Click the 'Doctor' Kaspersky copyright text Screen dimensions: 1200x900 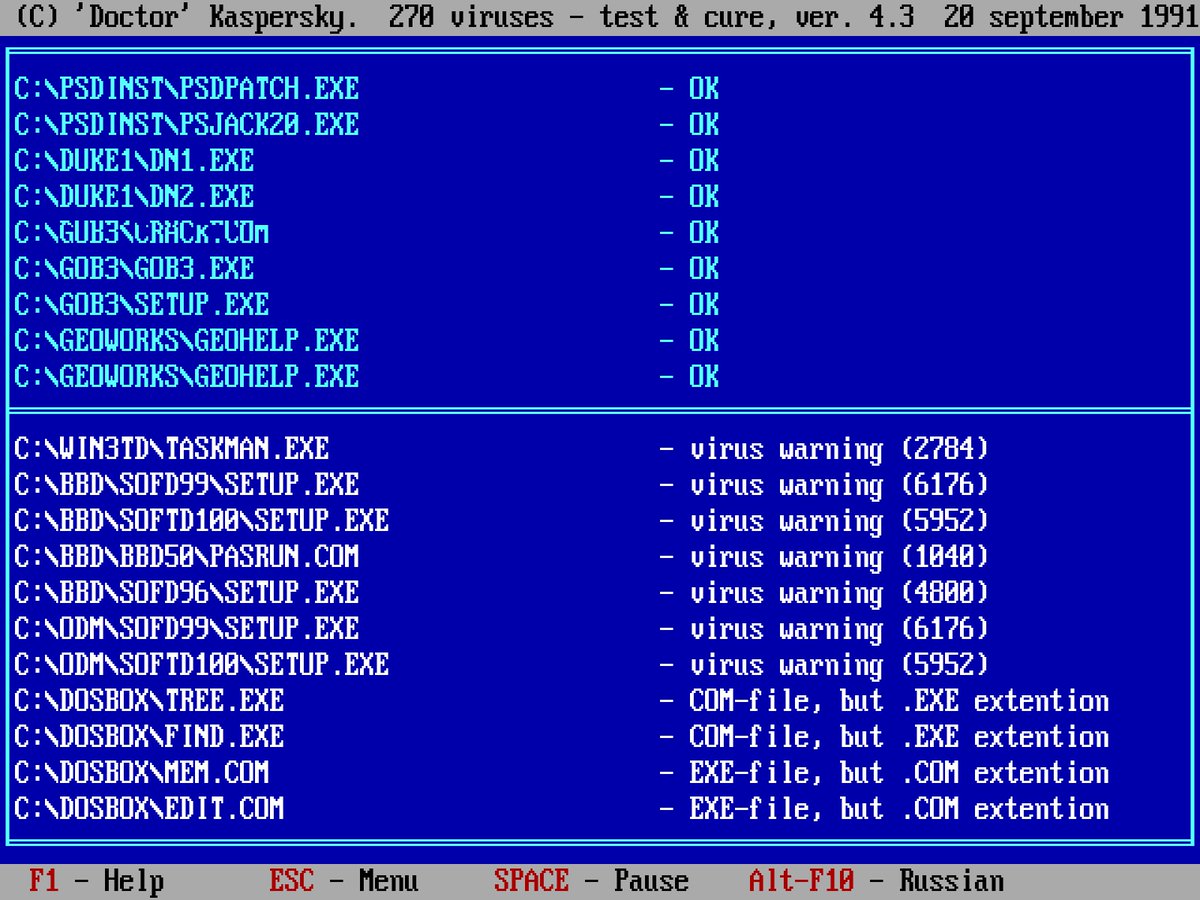tap(186, 17)
